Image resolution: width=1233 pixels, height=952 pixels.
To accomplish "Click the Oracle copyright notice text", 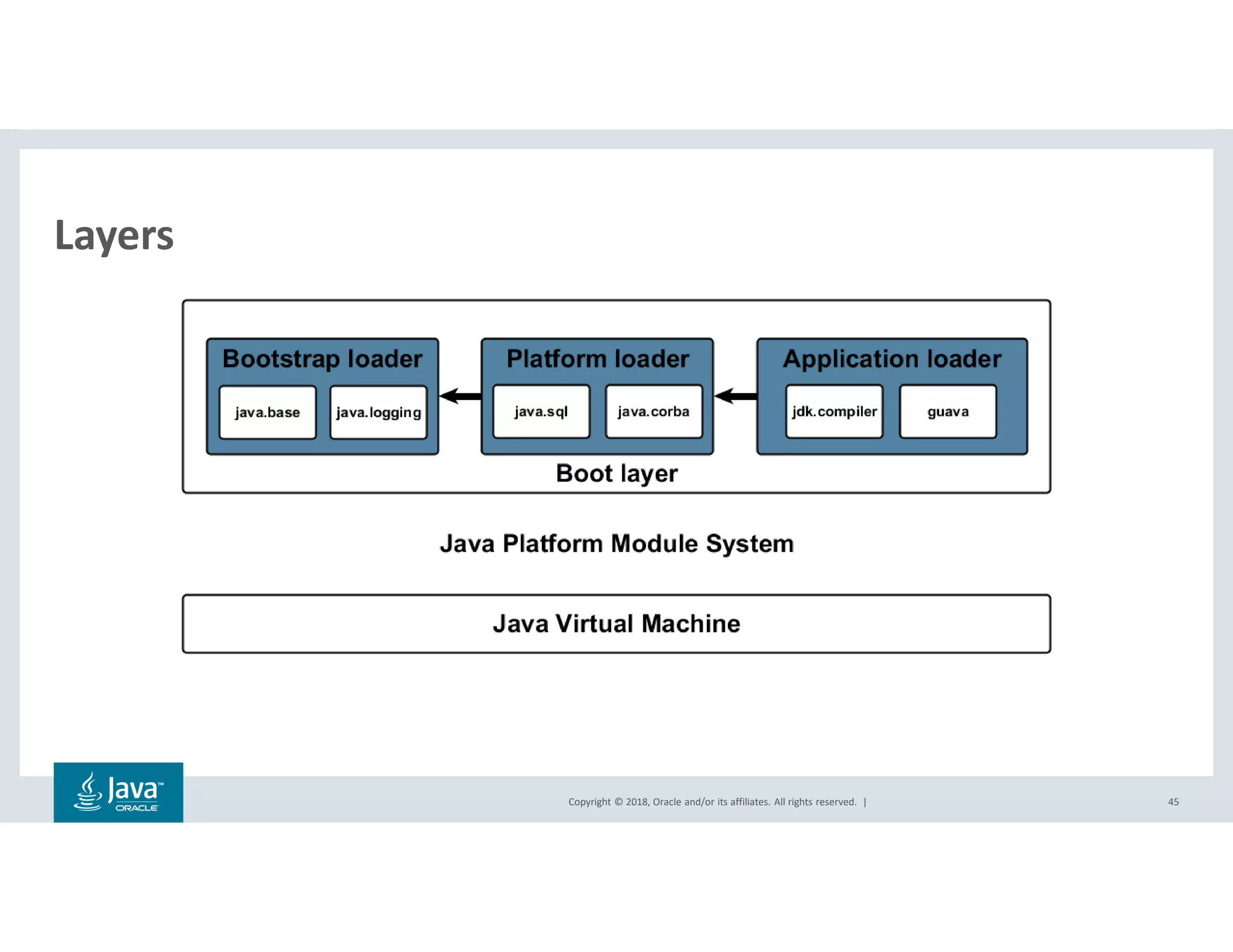I will point(712,802).
